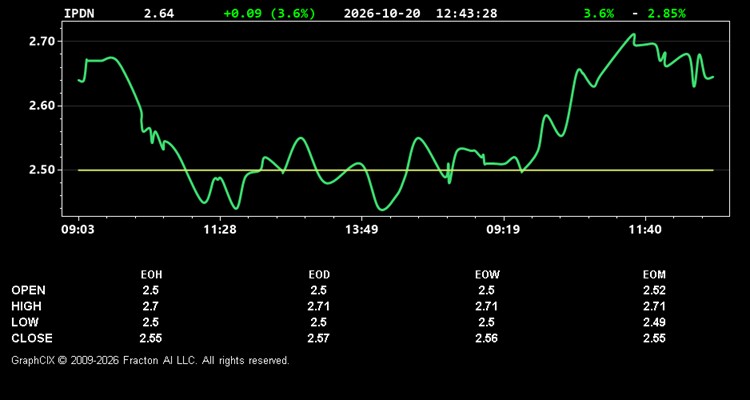The height and width of the screenshot is (400, 750).
Task: Click the - 2.85% value in header
Action: pos(659,13)
